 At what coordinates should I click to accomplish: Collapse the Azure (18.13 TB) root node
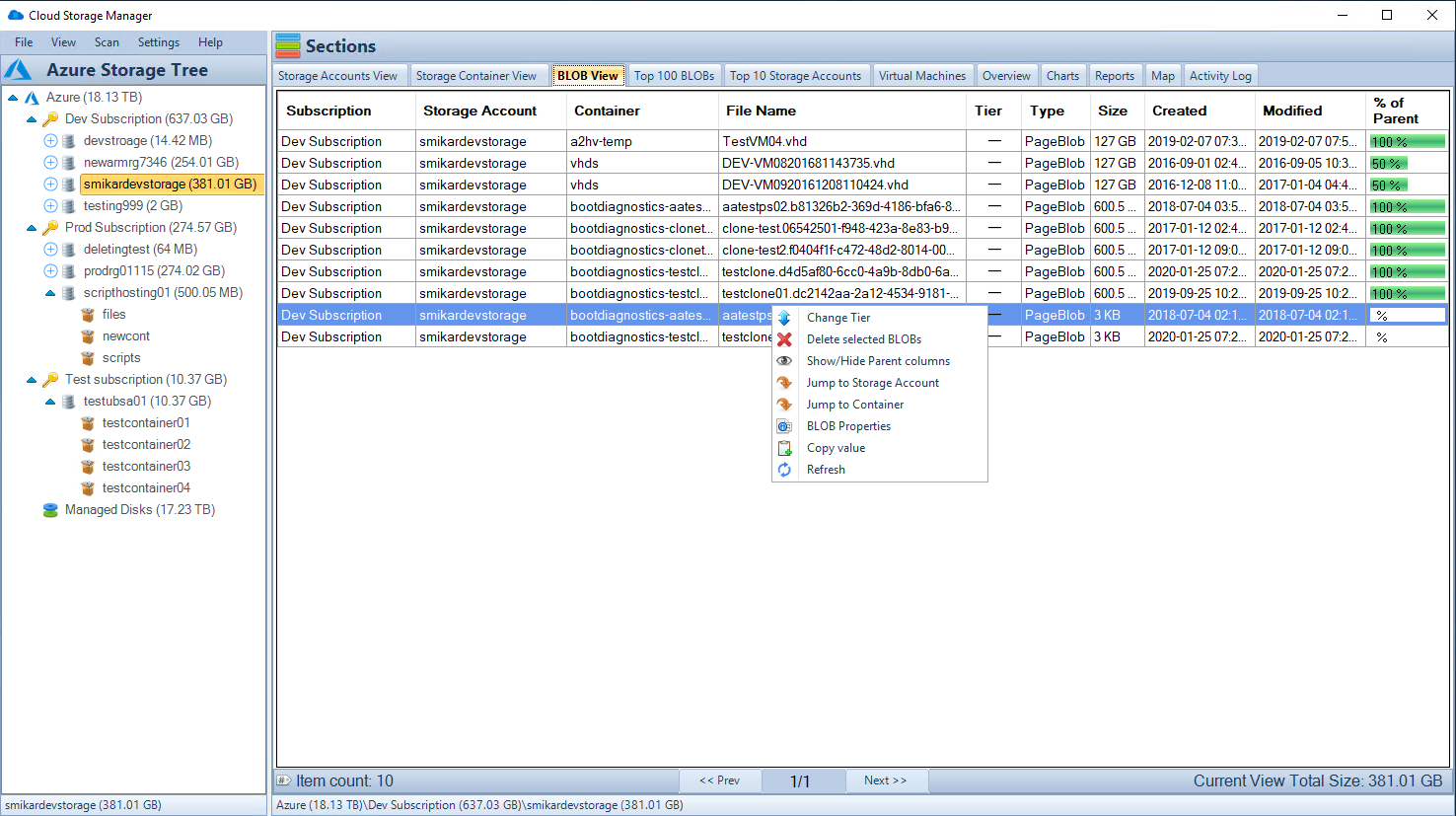pos(13,98)
